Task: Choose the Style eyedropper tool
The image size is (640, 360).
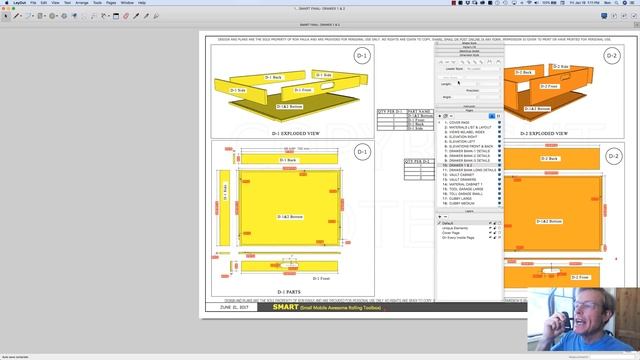Action: 136,16
